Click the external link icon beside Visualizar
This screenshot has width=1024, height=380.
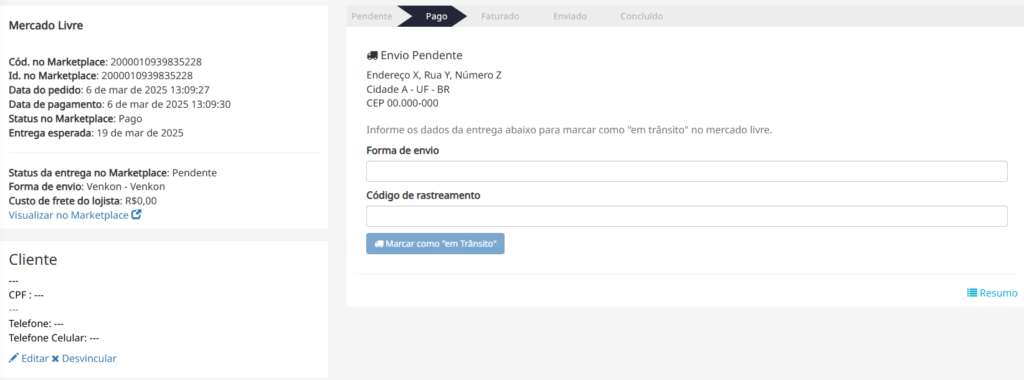[136, 214]
